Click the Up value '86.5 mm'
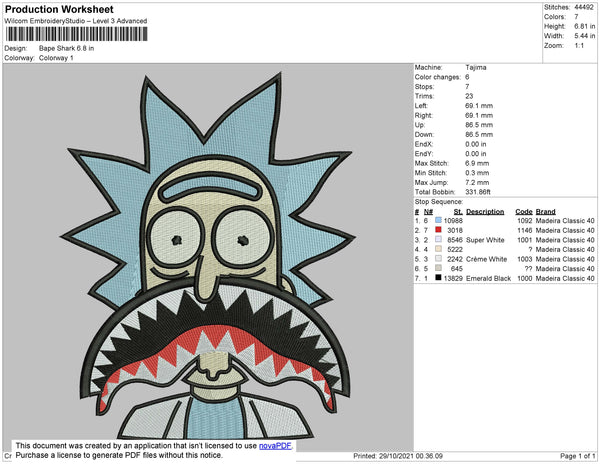 coord(479,125)
